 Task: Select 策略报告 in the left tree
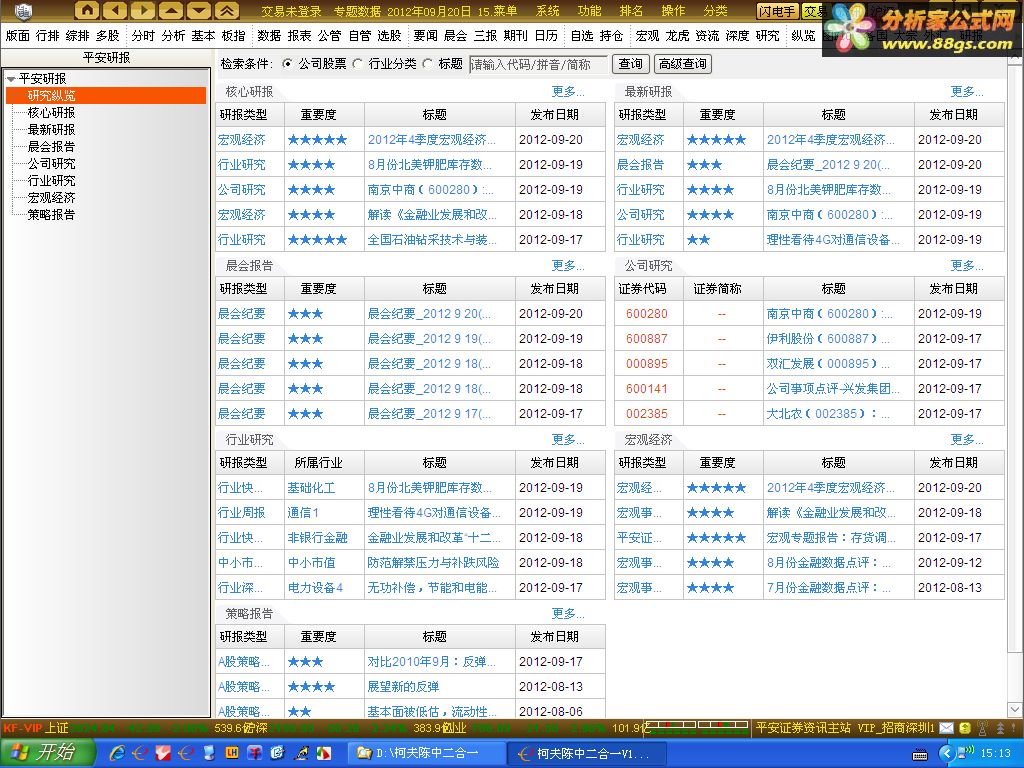coord(51,214)
